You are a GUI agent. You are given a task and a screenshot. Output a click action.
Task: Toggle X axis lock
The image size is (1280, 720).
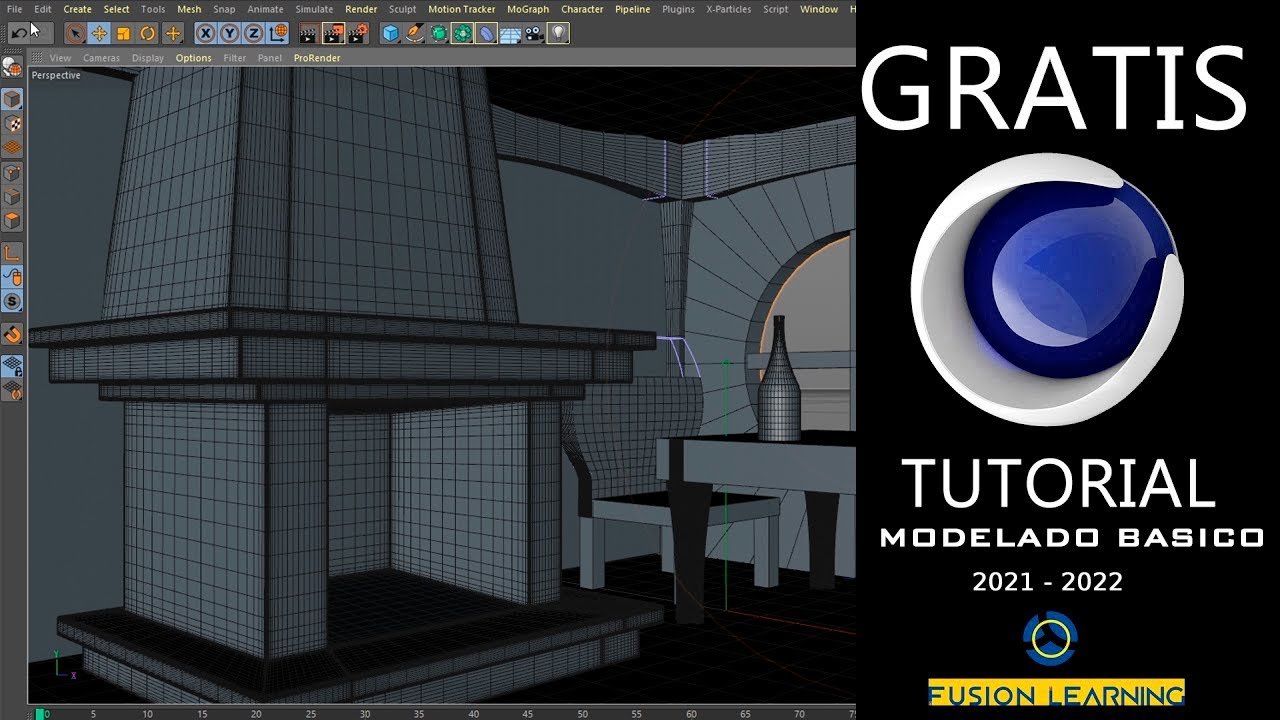[x=205, y=33]
